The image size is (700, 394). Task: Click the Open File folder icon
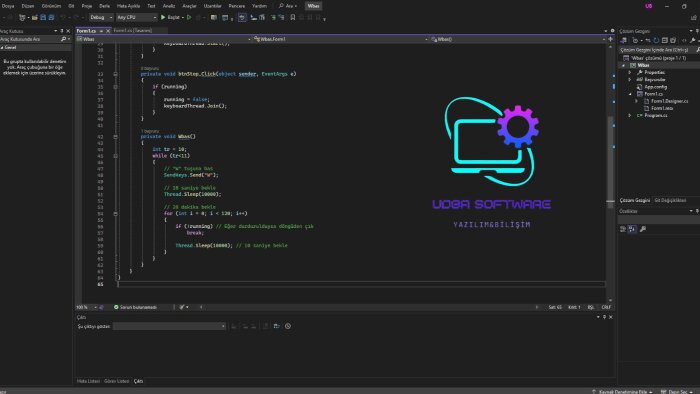click(x=34, y=17)
